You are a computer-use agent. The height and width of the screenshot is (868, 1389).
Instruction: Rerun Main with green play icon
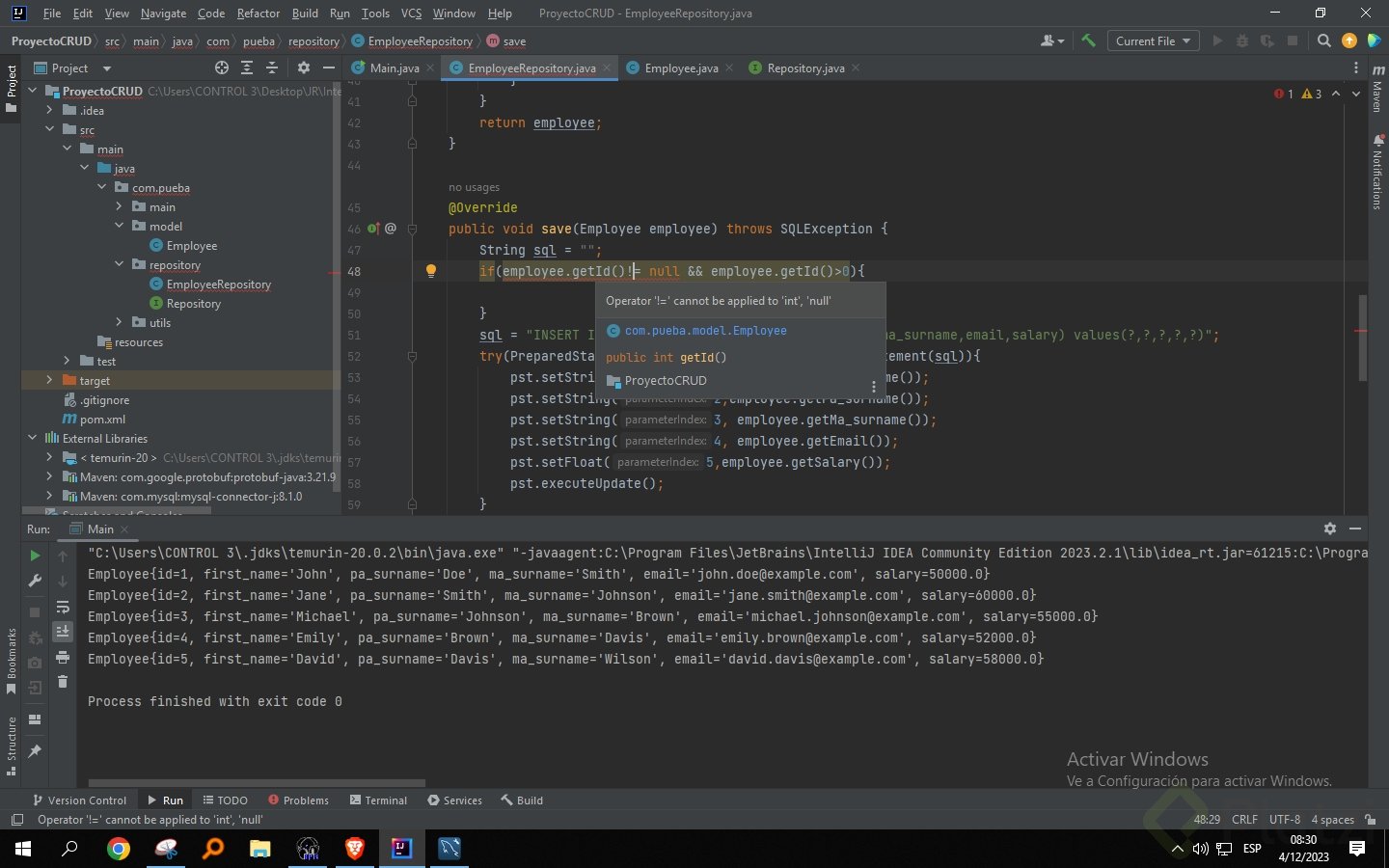(35, 556)
